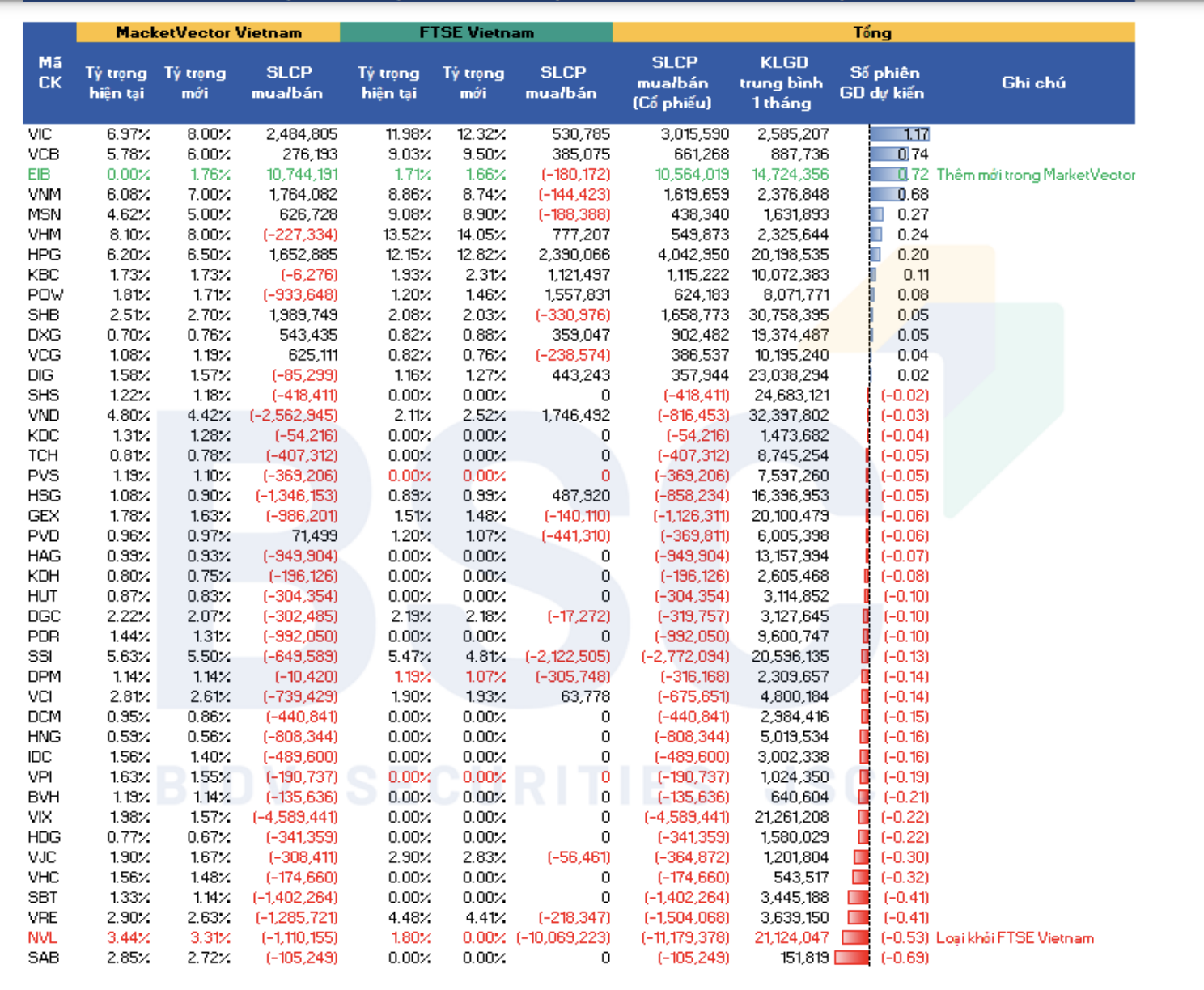The image size is (1204, 990).
Task: Click the blue data bar showing 1.17
Action: (899, 134)
